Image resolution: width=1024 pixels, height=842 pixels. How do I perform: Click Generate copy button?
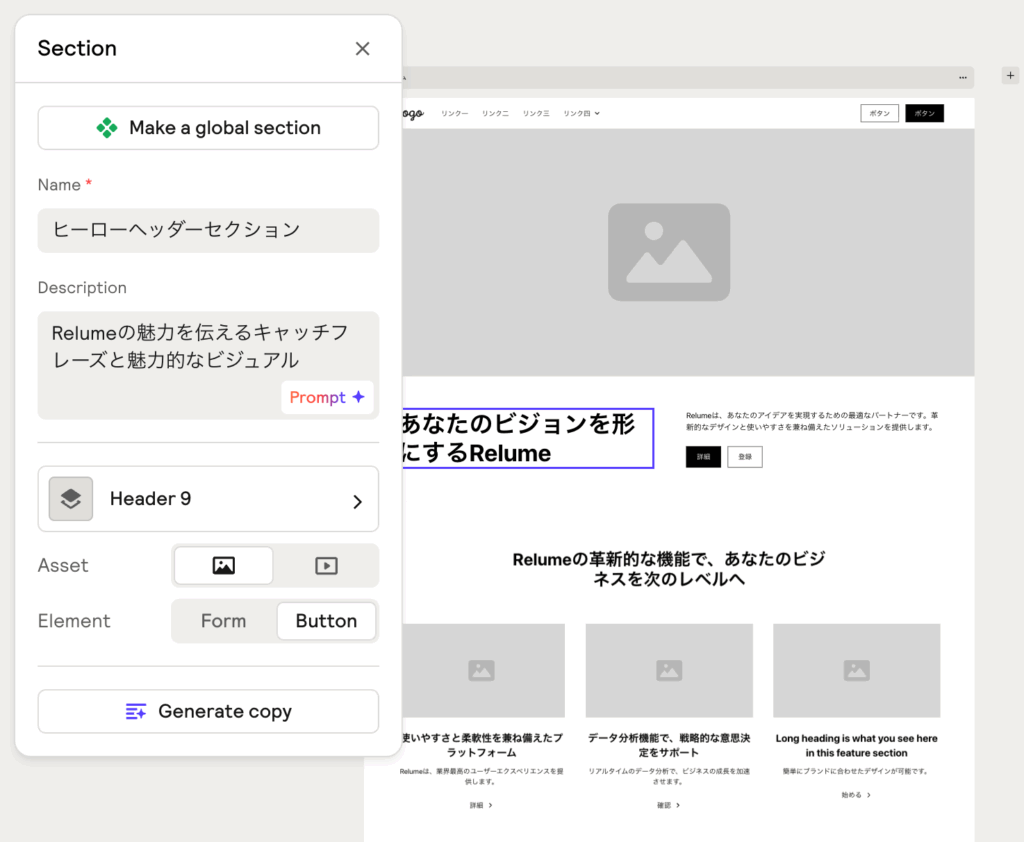click(208, 712)
